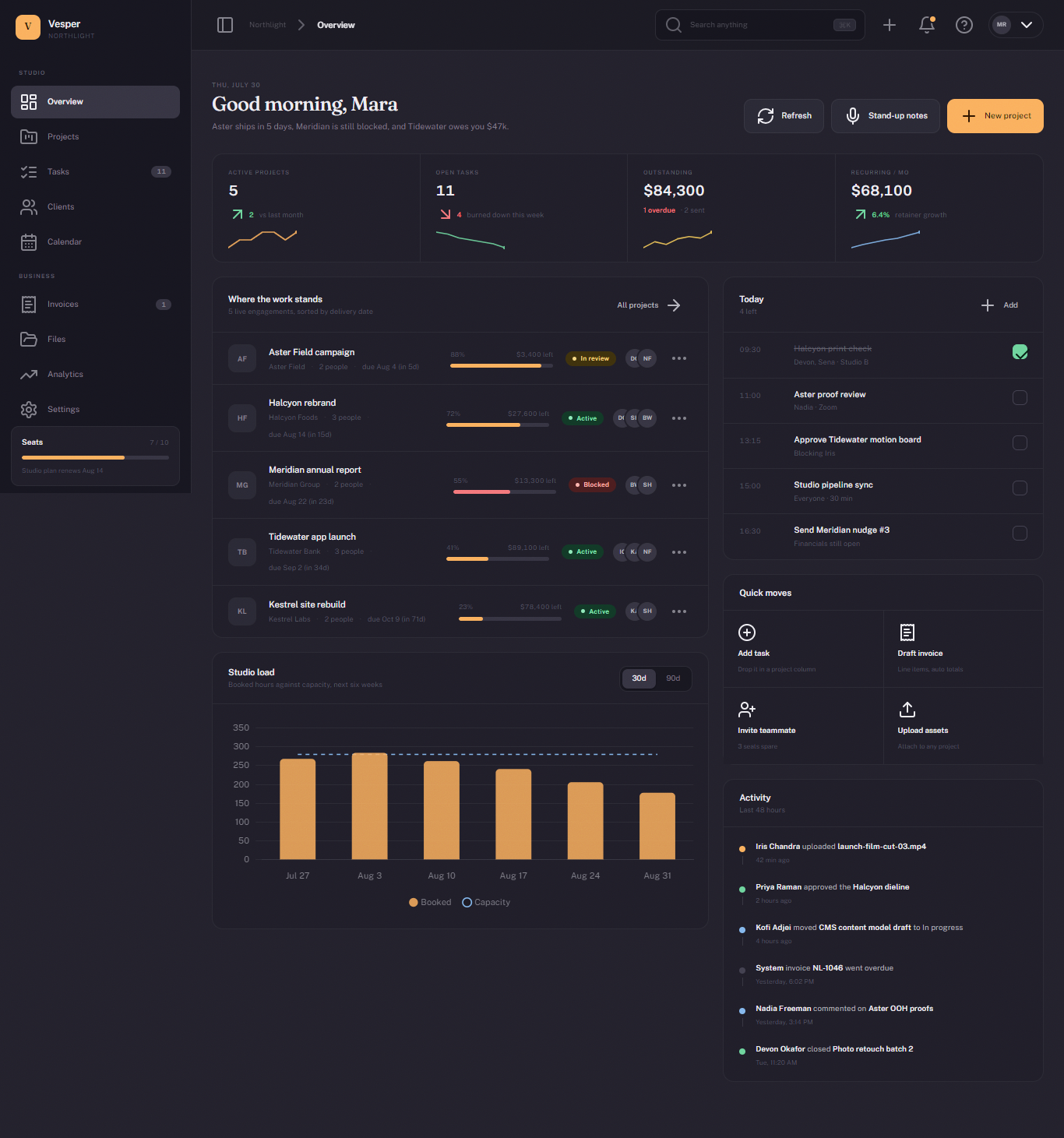1064x1138 pixels.
Task: Switch Studio load to the 90d view
Action: (673, 678)
